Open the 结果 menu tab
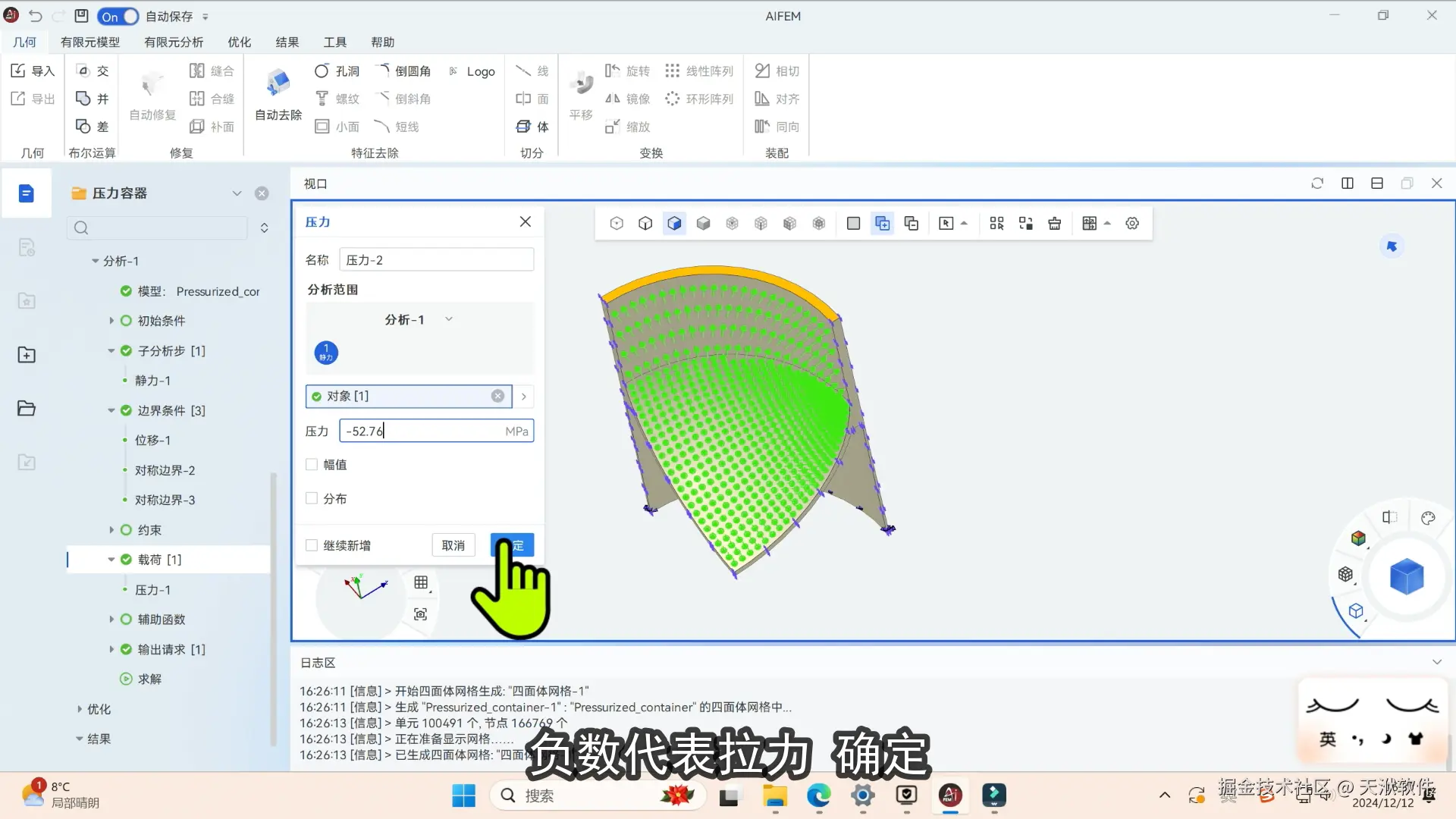 [287, 42]
